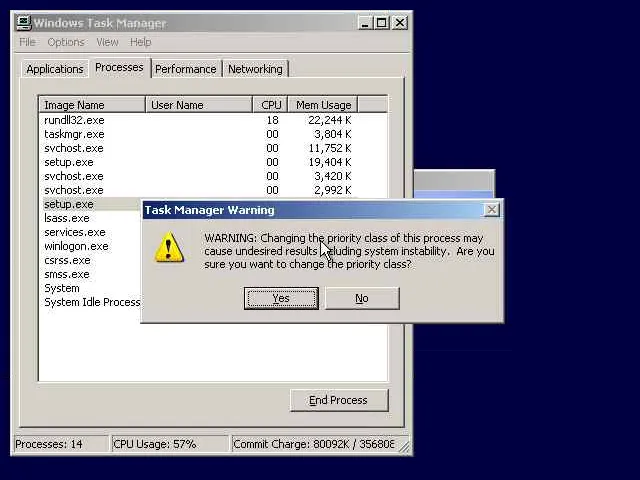Click the yellow warning triangle icon
This screenshot has width=640, height=480.
169,247
